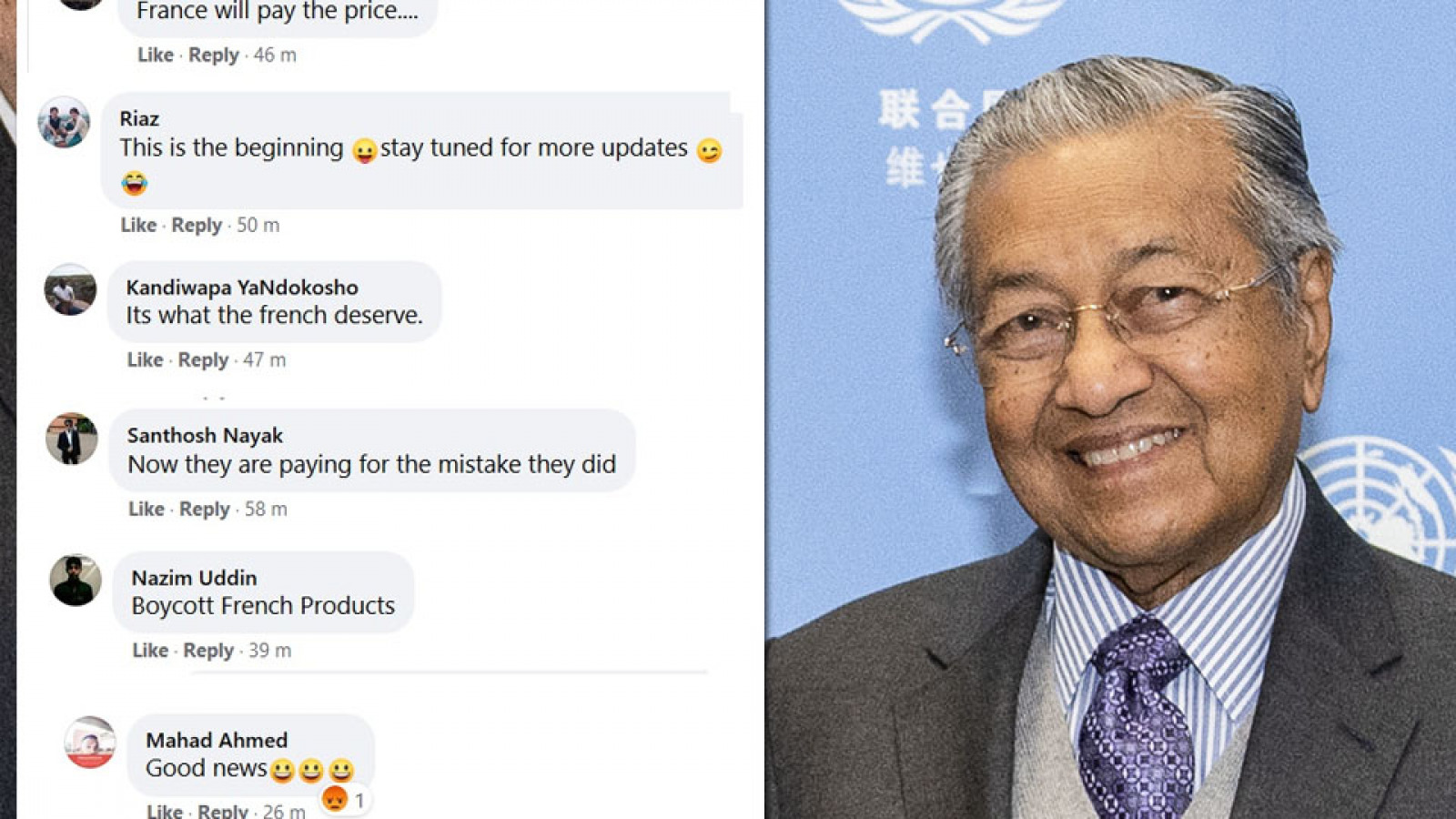Open Riaz's profile picture
This screenshot has height=819, width=1456.
(x=64, y=122)
